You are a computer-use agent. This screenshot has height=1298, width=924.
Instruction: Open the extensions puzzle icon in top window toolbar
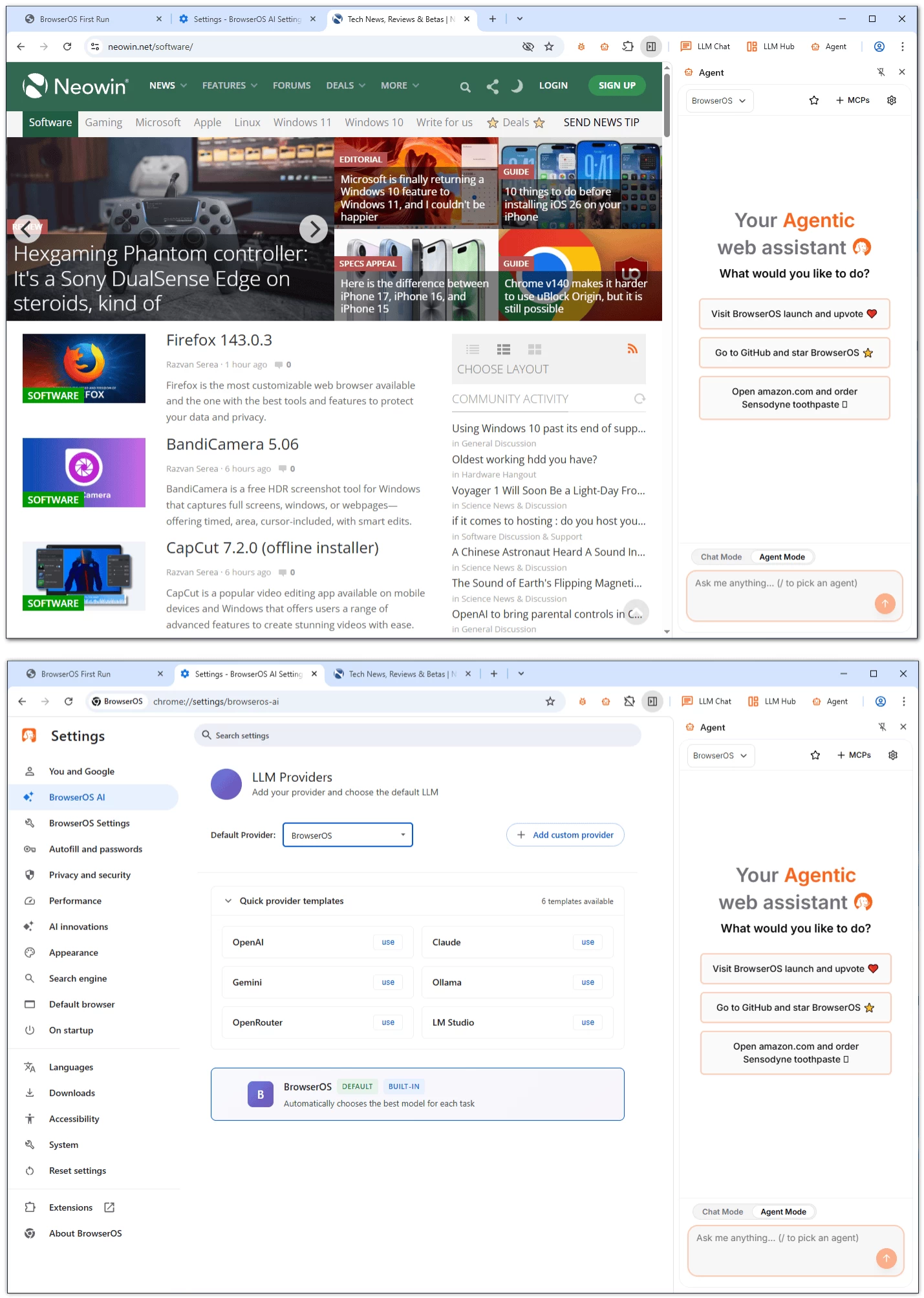628,47
